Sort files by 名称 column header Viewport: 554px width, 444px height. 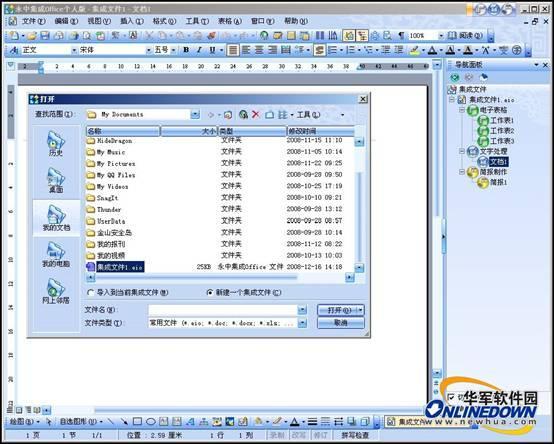(x=123, y=131)
